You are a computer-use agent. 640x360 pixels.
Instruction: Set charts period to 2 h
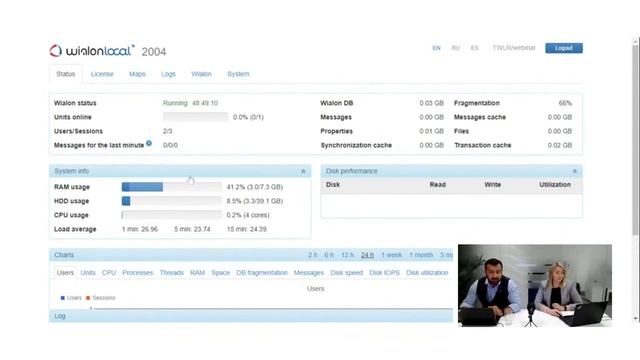click(x=313, y=255)
